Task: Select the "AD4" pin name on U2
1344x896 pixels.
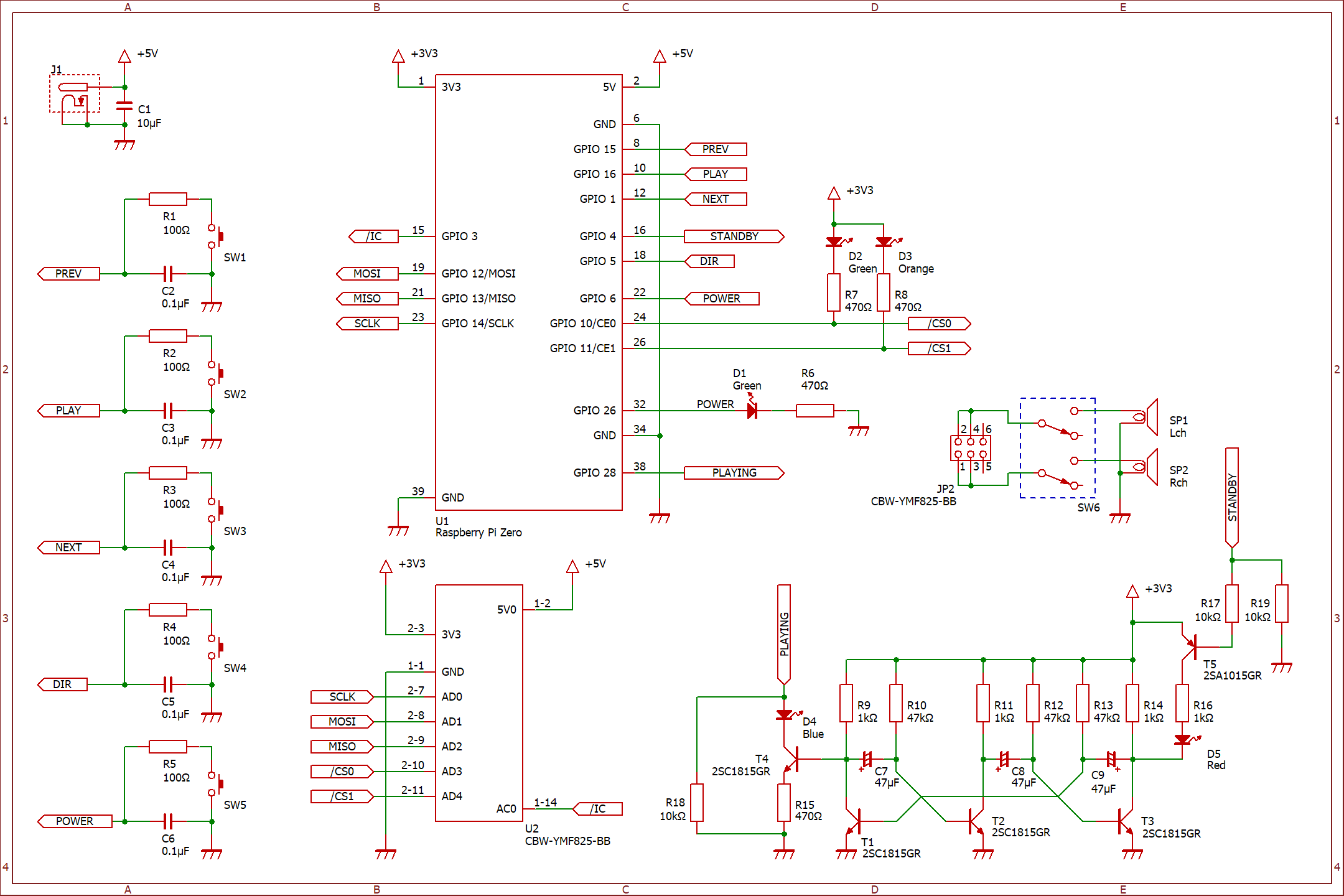Action: pyautogui.click(x=452, y=796)
